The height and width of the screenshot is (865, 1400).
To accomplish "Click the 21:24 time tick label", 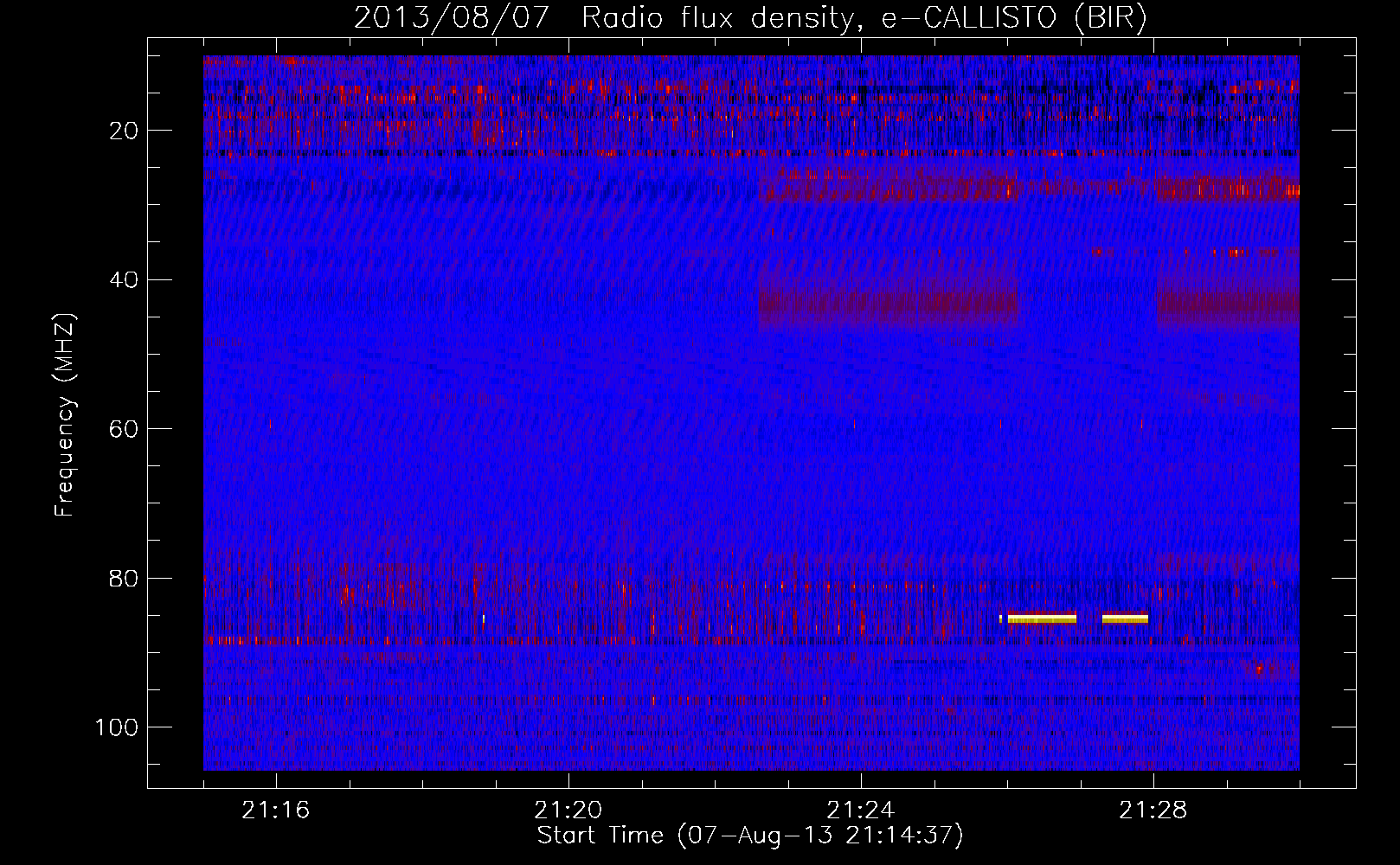I will click(861, 811).
